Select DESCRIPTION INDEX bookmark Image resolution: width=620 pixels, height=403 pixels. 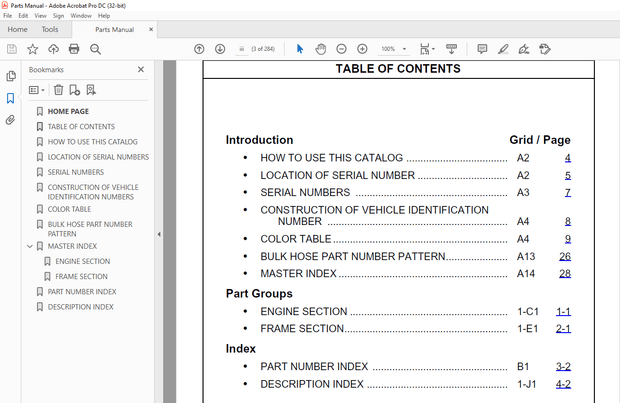pos(80,307)
